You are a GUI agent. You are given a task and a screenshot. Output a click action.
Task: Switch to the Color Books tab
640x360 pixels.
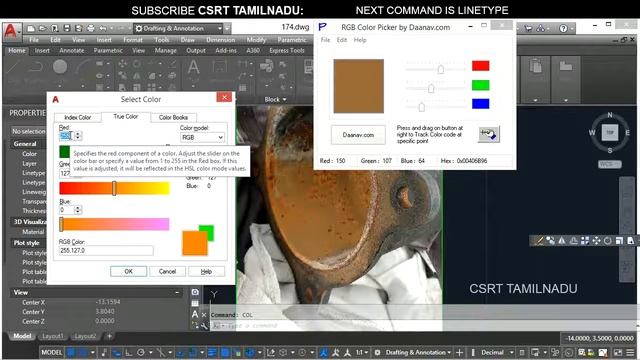coord(173,117)
